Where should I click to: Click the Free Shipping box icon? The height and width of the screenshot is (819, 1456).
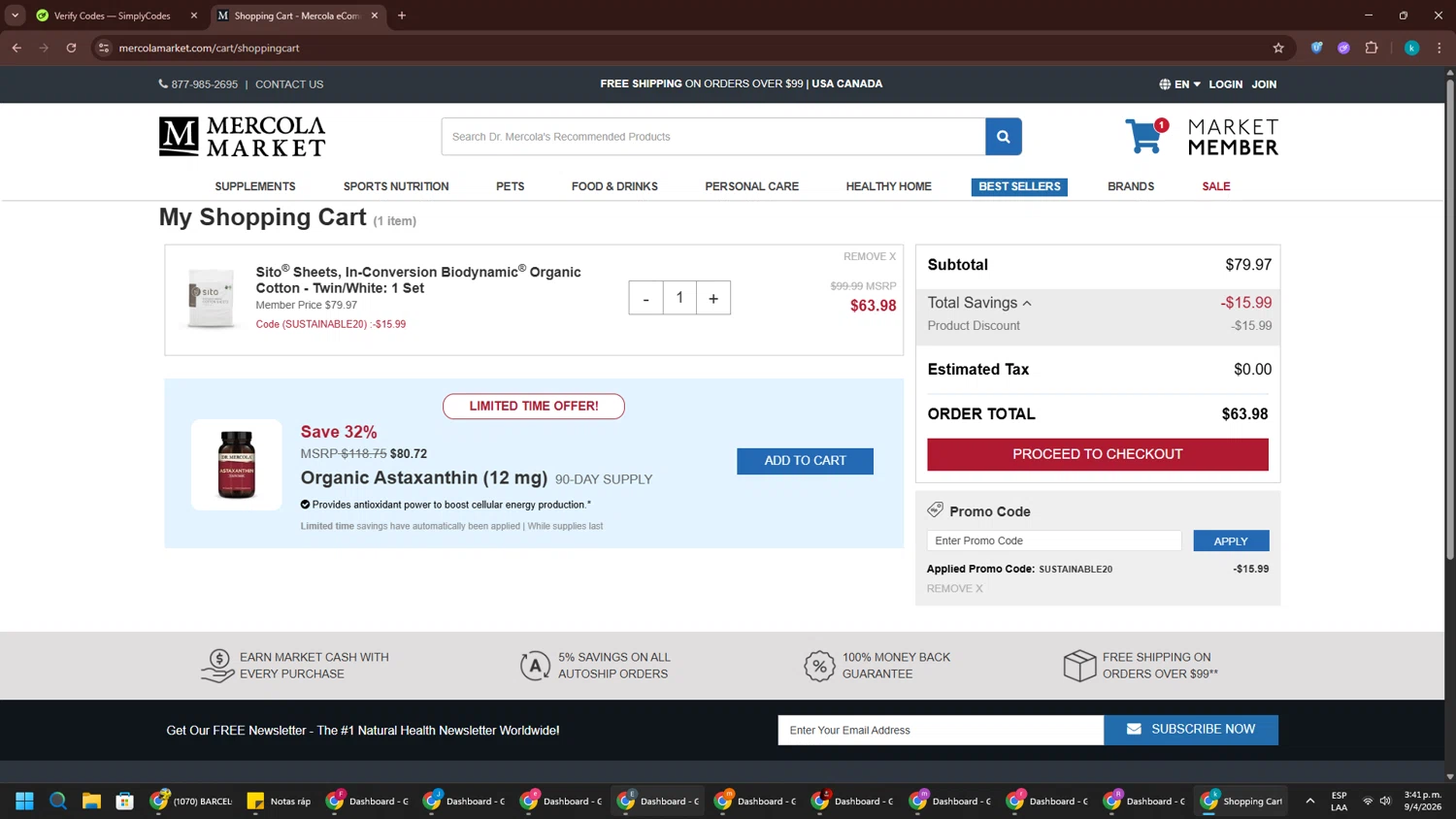pos(1079,666)
